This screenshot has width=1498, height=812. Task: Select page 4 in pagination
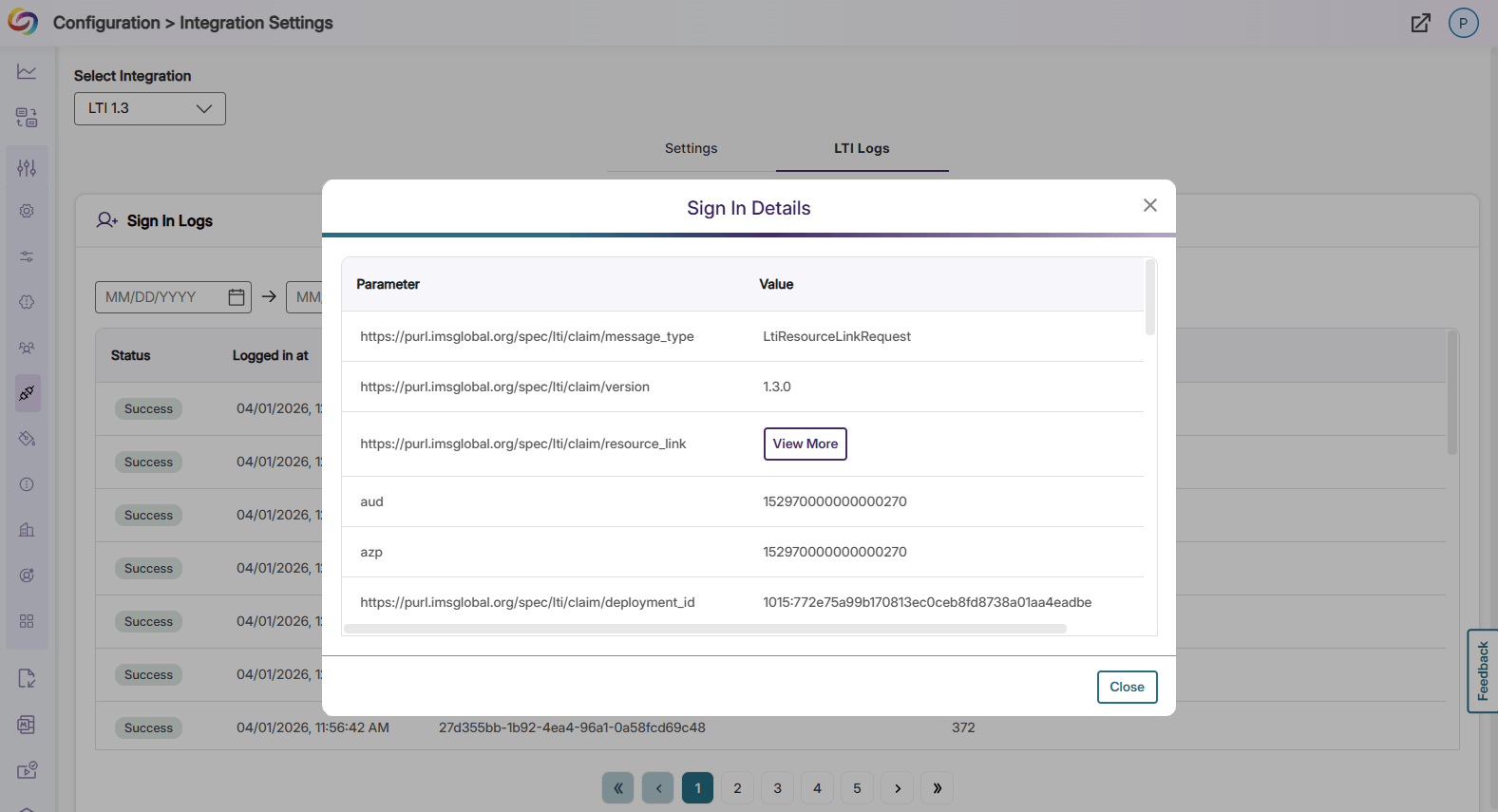818,788
